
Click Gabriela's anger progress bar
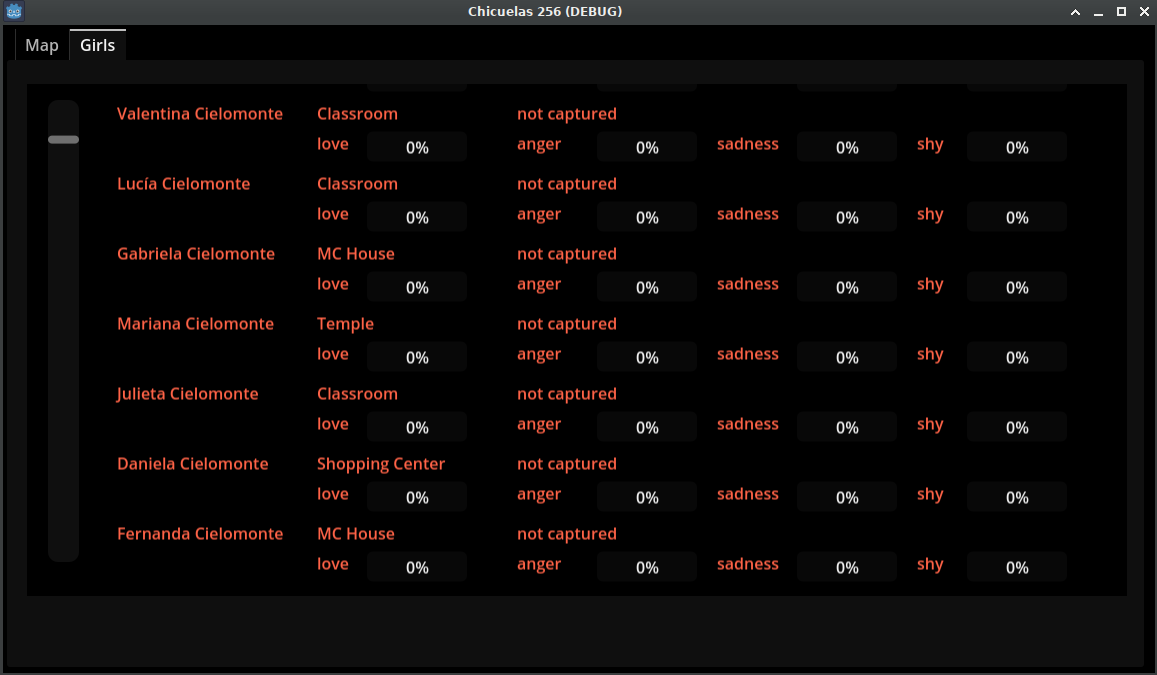(647, 287)
